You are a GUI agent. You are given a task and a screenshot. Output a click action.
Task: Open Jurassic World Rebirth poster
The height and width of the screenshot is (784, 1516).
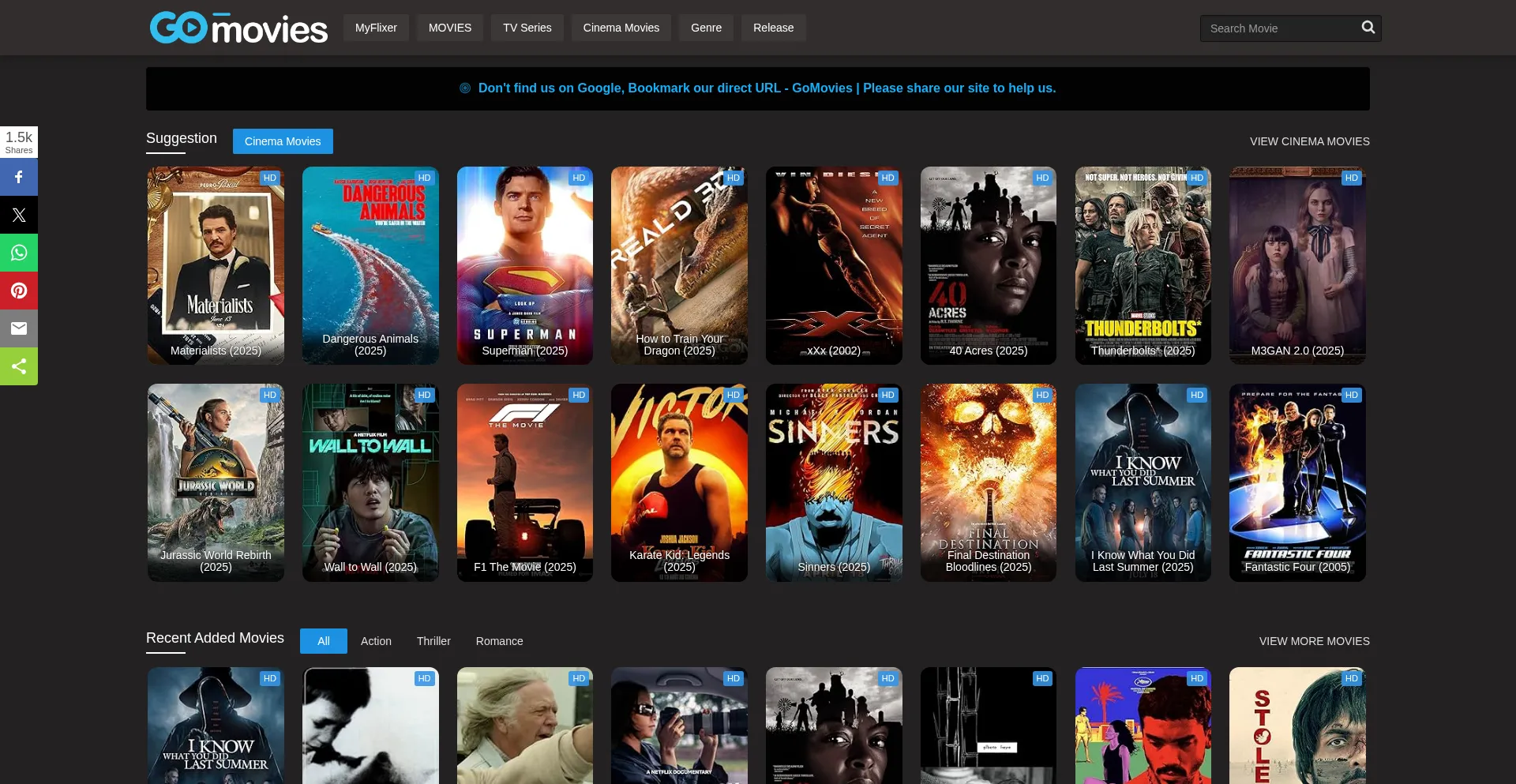(216, 482)
